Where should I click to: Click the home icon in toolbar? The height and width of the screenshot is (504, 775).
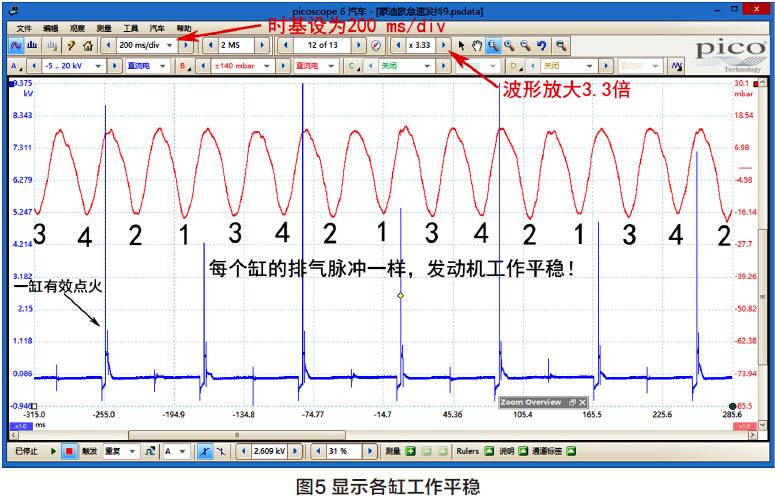(88, 45)
